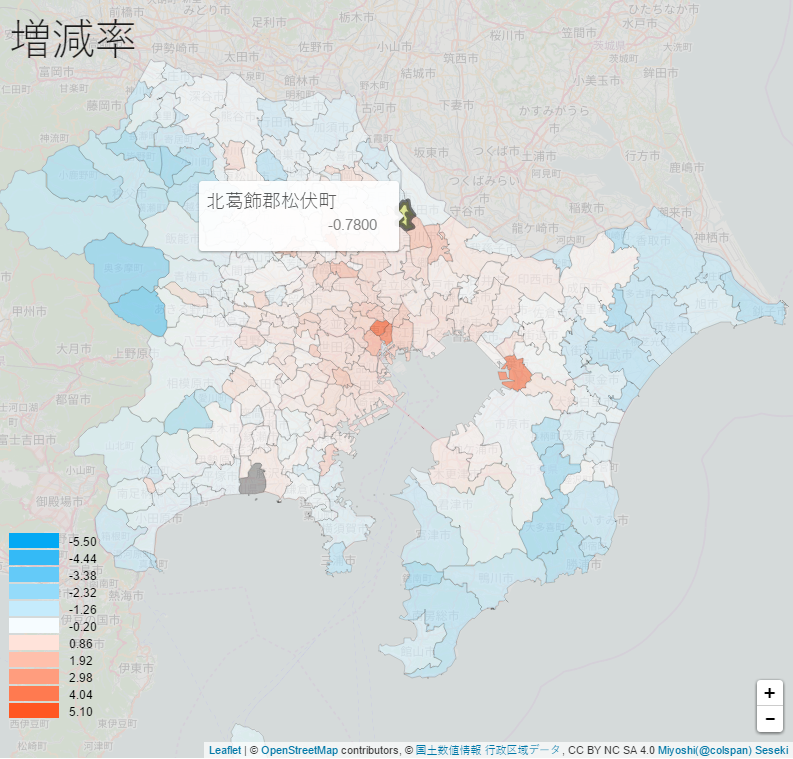Click the orange region east of Tokyo Bay
The height and width of the screenshot is (759, 793).
pos(515,372)
